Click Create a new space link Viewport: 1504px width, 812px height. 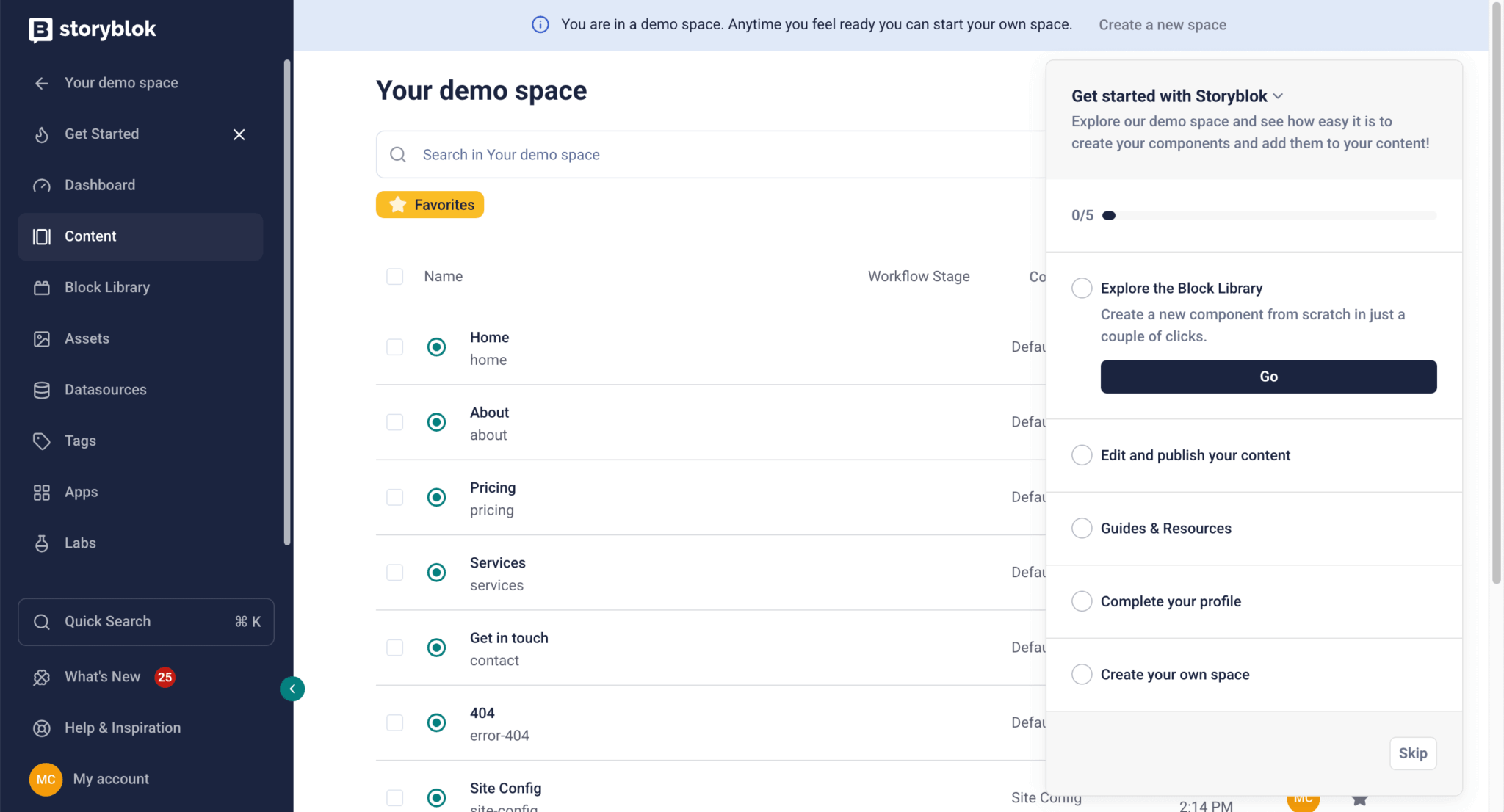(1163, 25)
